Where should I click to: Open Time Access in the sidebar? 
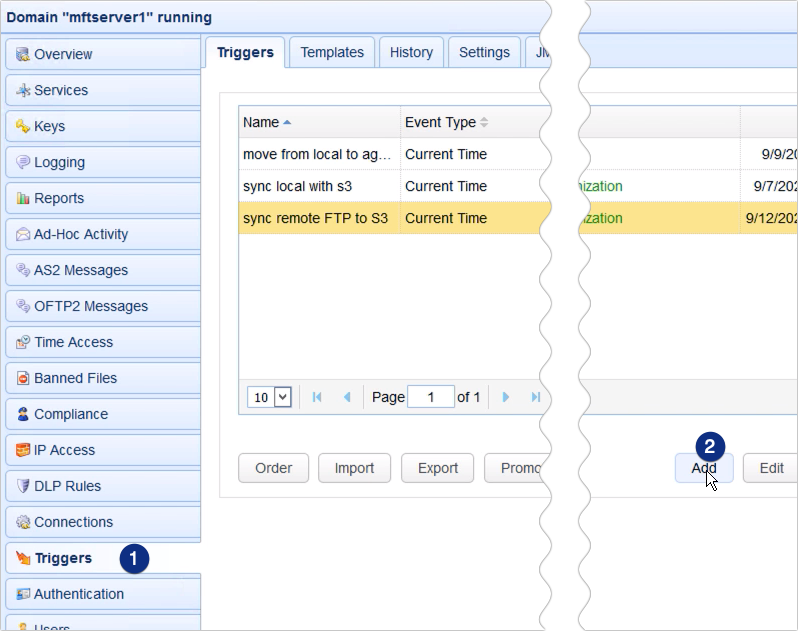(103, 342)
